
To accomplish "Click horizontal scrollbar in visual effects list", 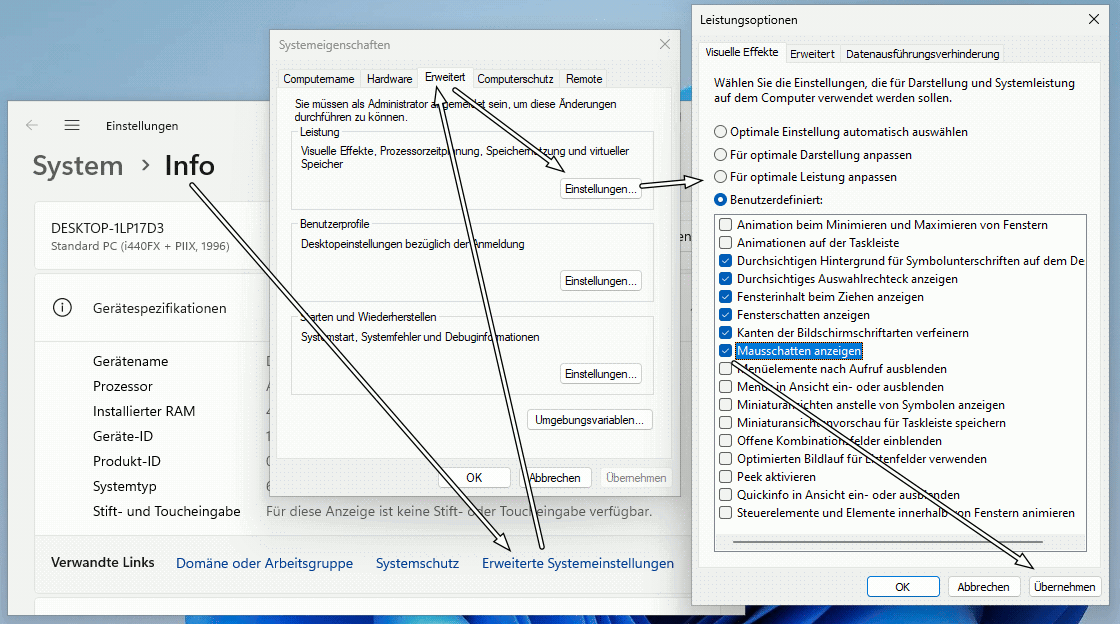I will click(887, 542).
